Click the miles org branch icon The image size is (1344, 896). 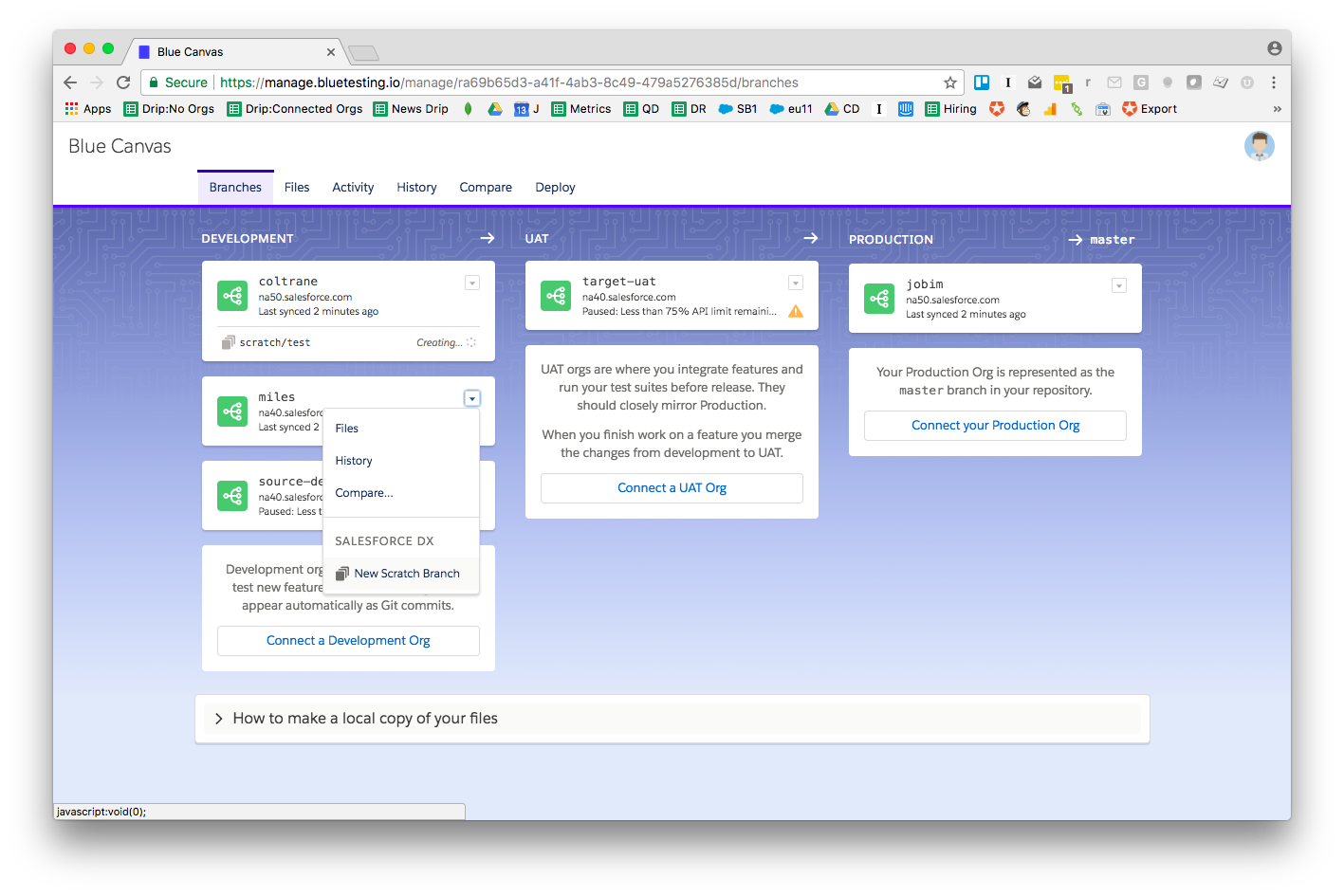point(232,411)
